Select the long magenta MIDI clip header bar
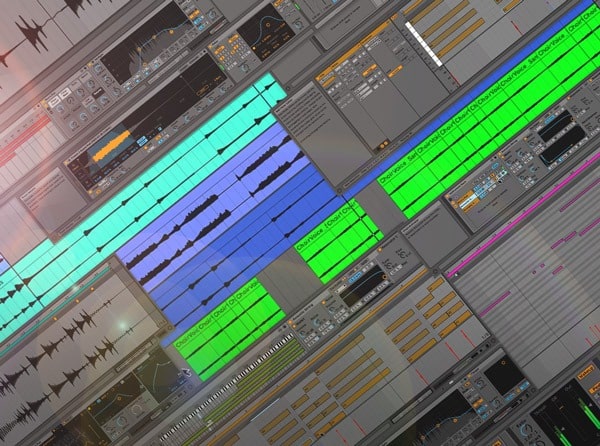Image resolution: width=600 pixels, height=446 pixels. coord(523,215)
